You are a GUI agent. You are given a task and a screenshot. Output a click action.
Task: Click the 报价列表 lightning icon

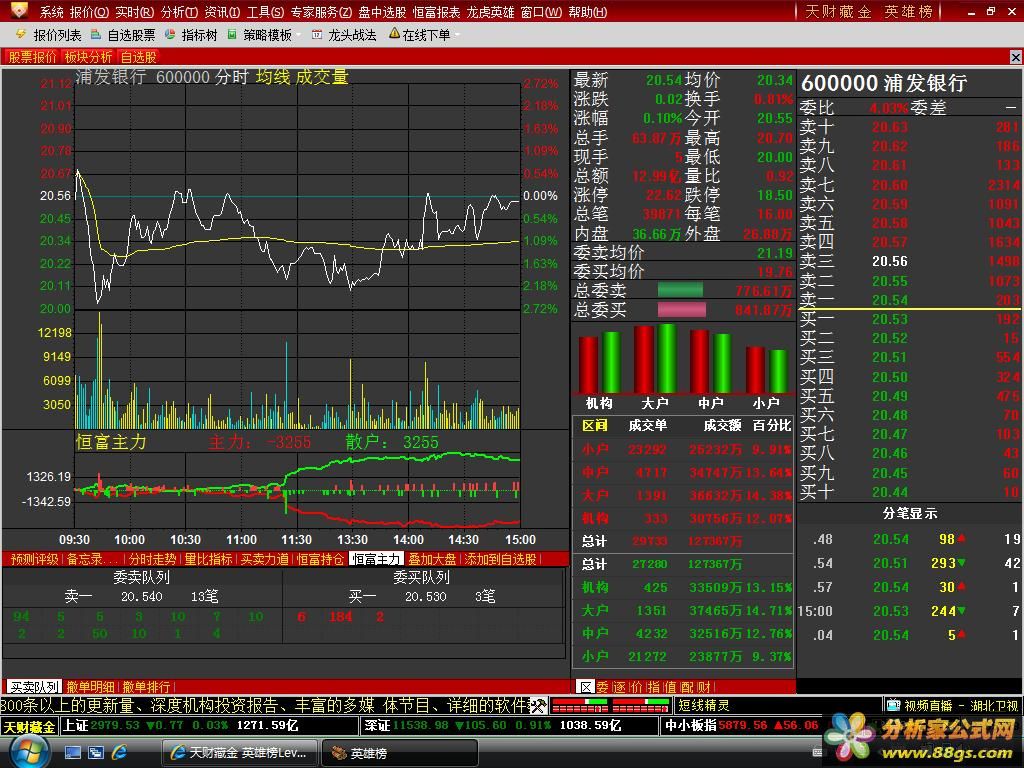(20, 34)
